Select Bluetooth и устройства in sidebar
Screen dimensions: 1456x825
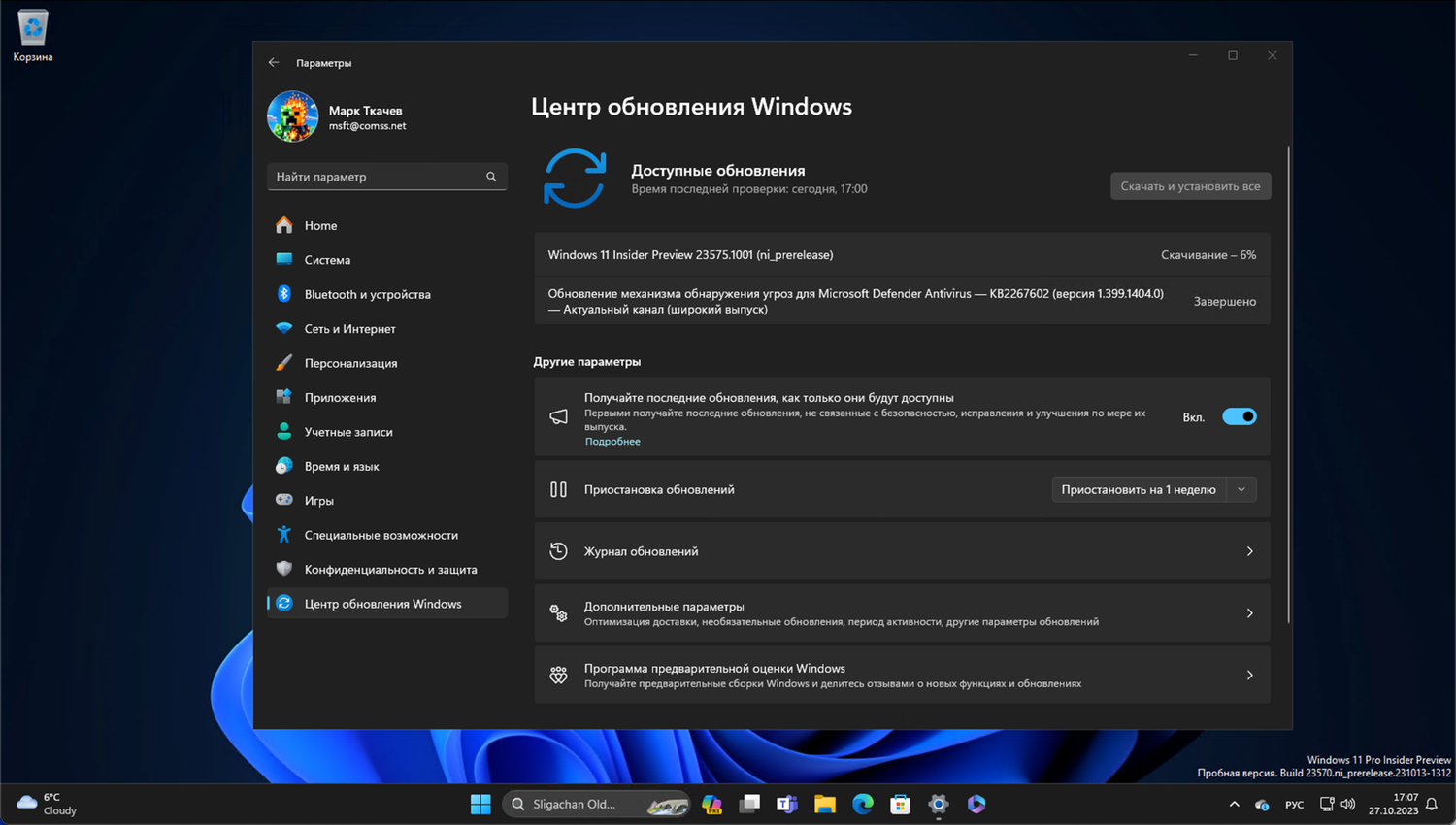tap(368, 294)
